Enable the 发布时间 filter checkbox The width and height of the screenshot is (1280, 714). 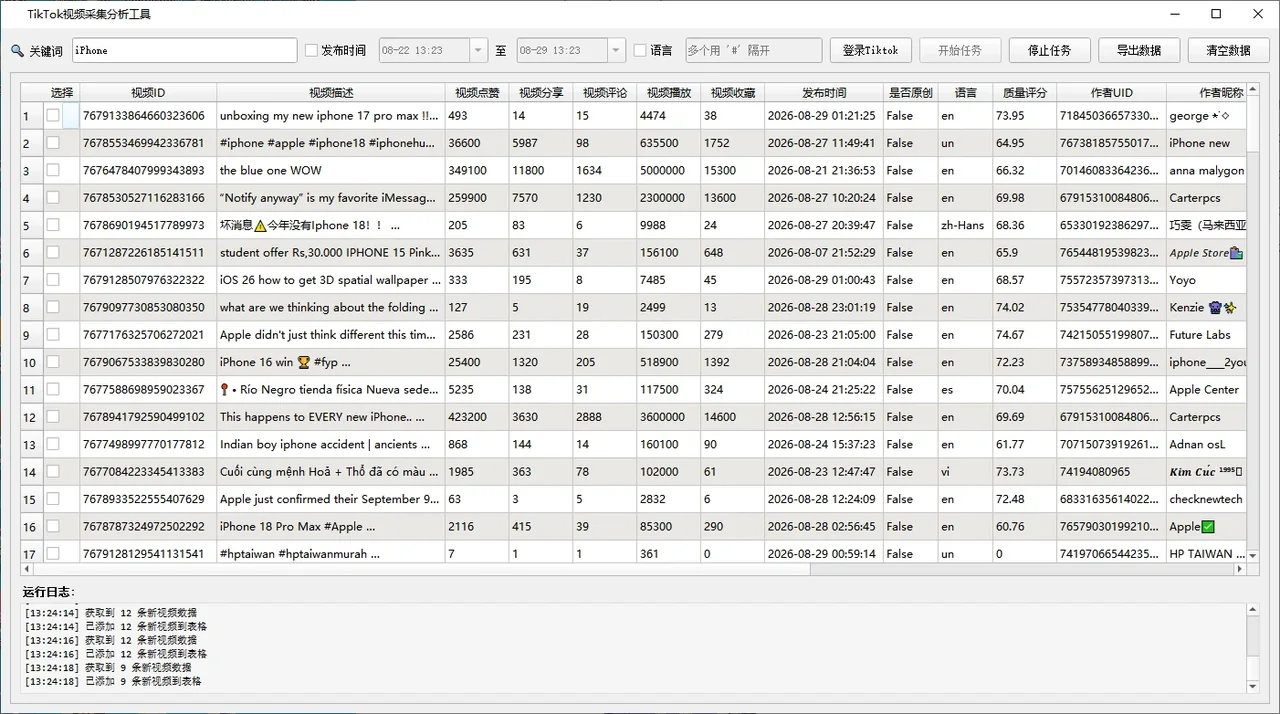[311, 51]
